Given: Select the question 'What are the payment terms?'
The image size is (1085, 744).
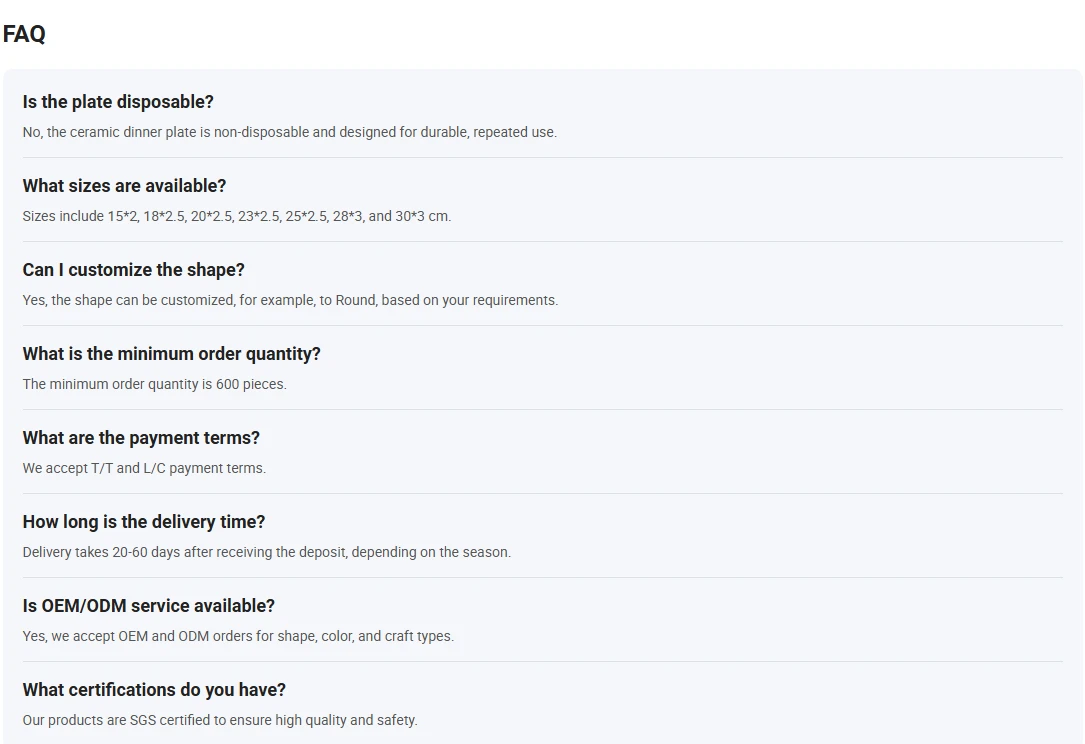Looking at the screenshot, I should pyautogui.click(x=141, y=437).
